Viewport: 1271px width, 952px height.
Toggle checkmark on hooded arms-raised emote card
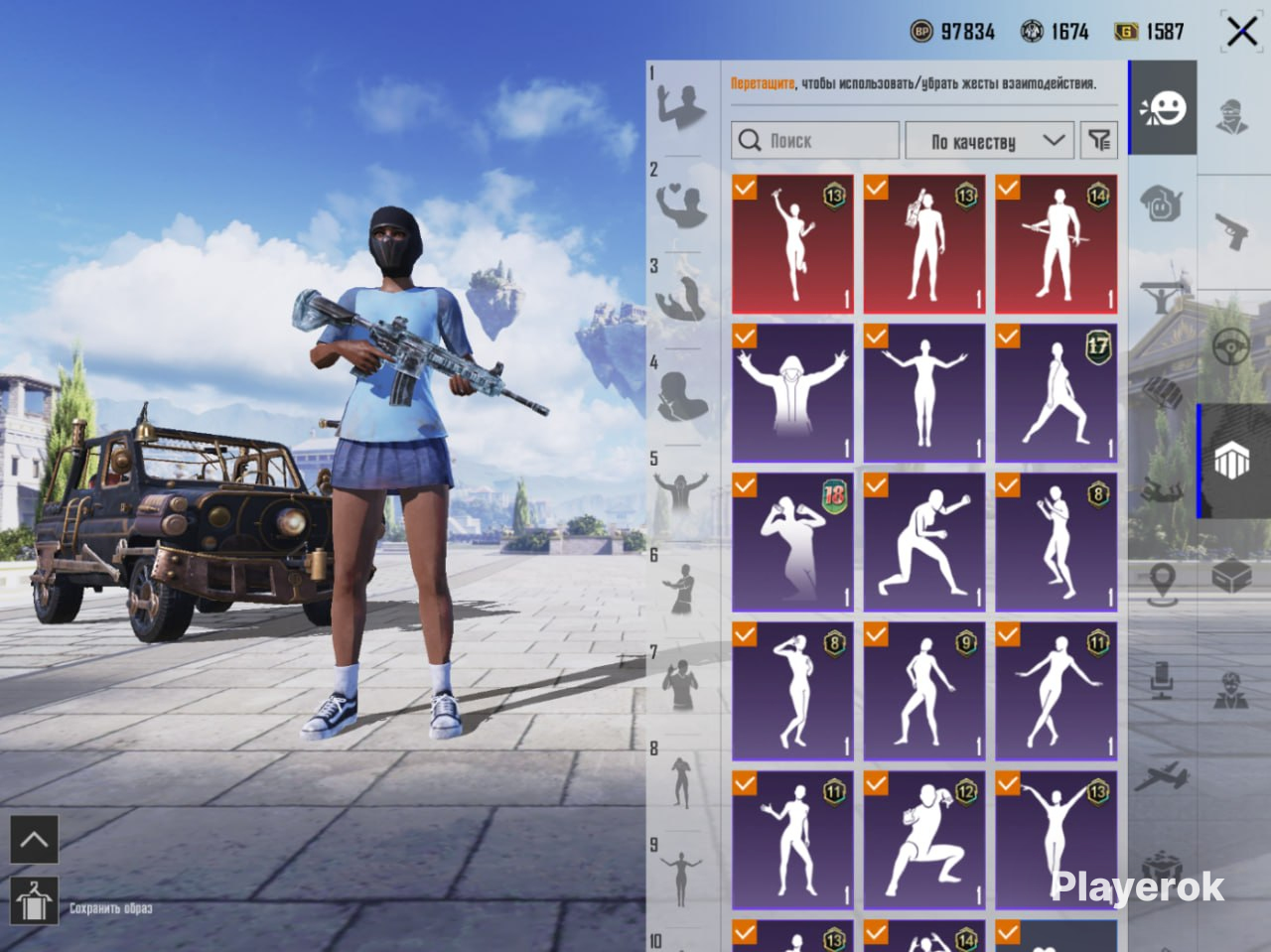pos(745,336)
